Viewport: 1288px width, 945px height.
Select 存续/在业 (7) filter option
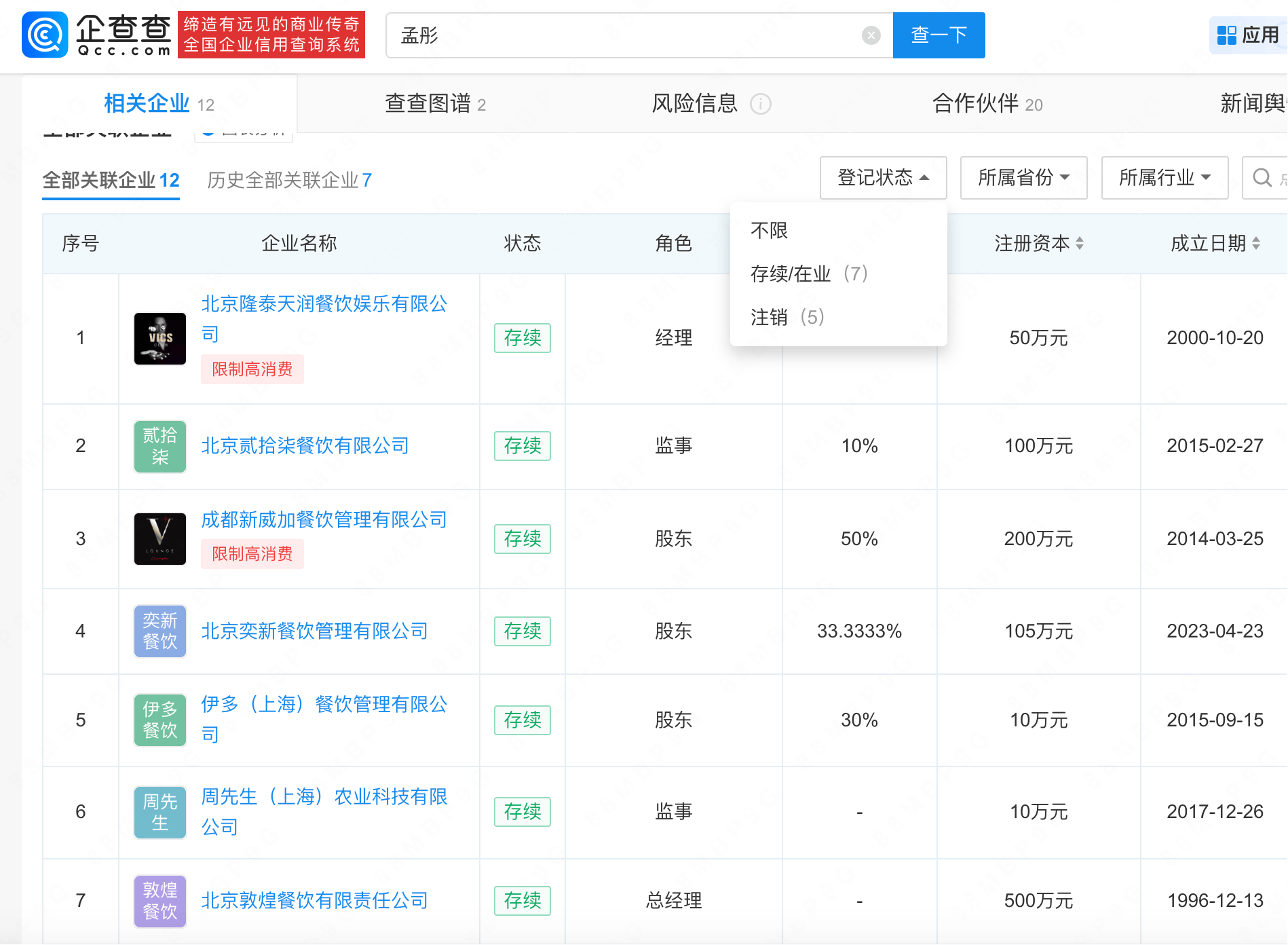(809, 274)
